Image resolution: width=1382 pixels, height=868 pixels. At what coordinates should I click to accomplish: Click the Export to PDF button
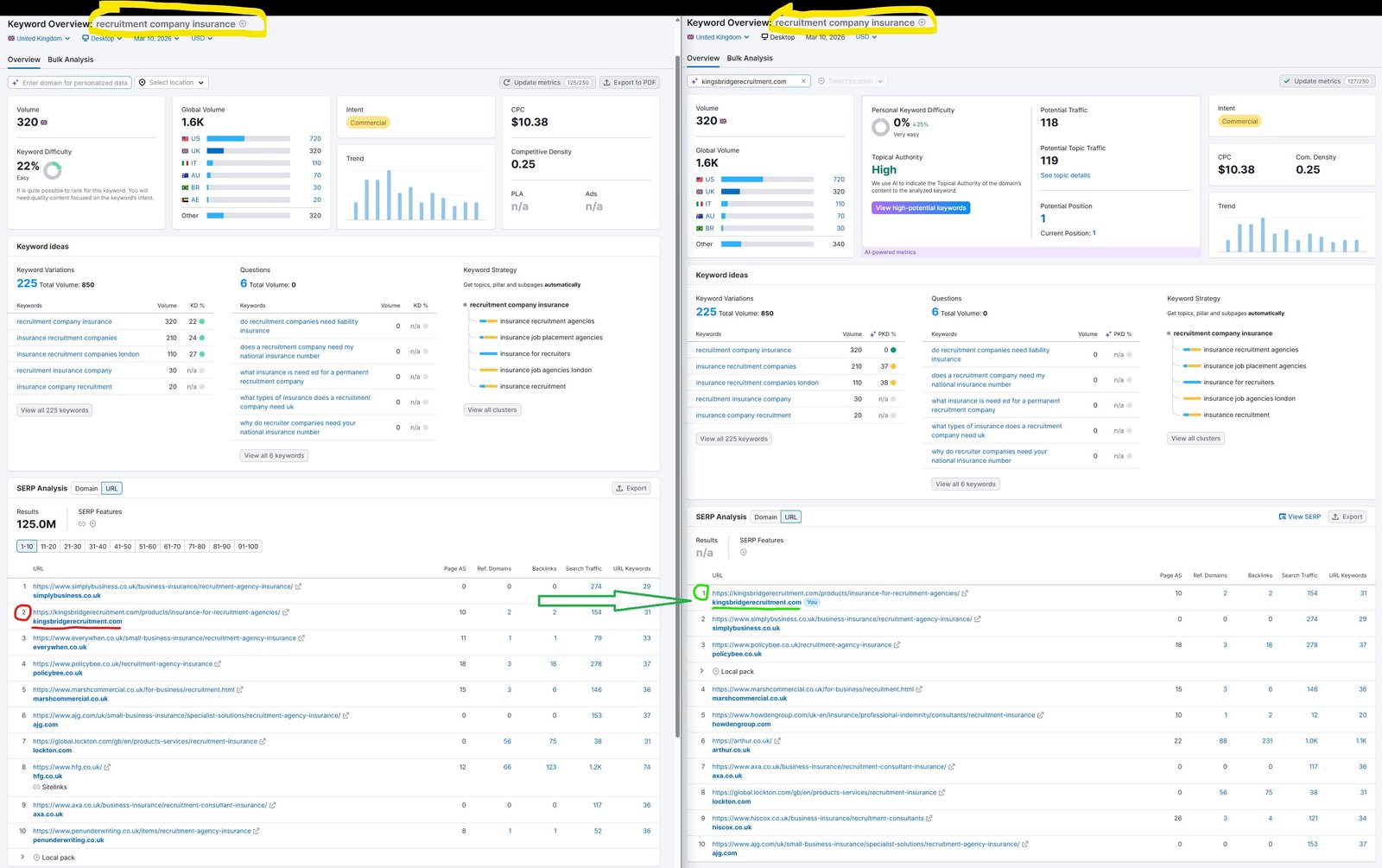(x=630, y=83)
